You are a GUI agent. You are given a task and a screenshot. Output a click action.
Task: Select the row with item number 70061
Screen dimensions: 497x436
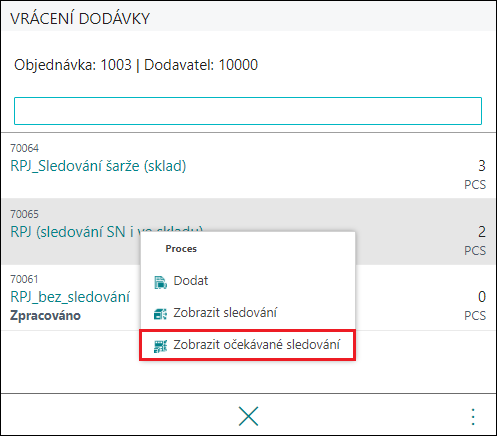(248, 298)
